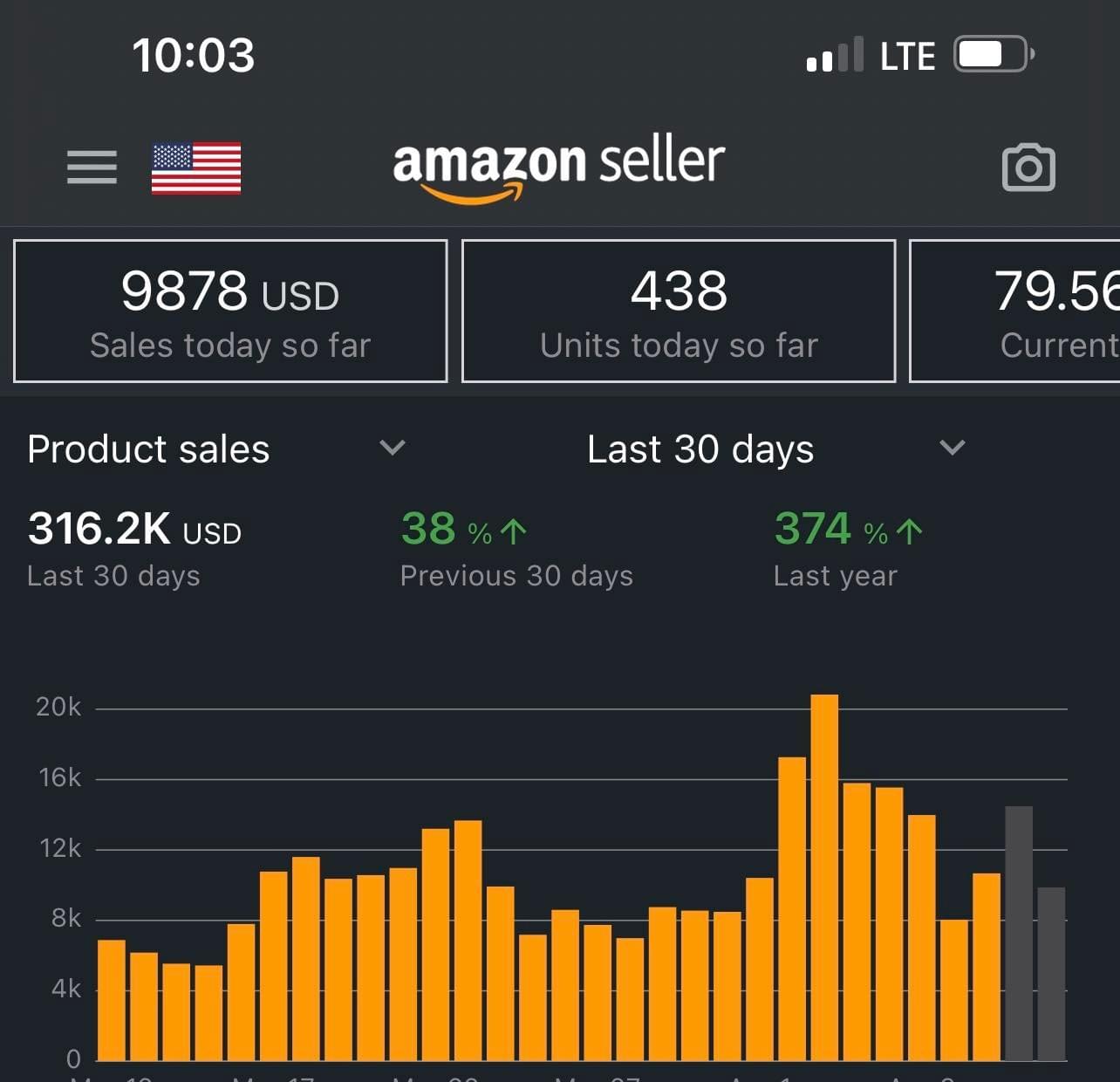
Task: Open the Units today so far card
Action: pyautogui.click(x=679, y=312)
